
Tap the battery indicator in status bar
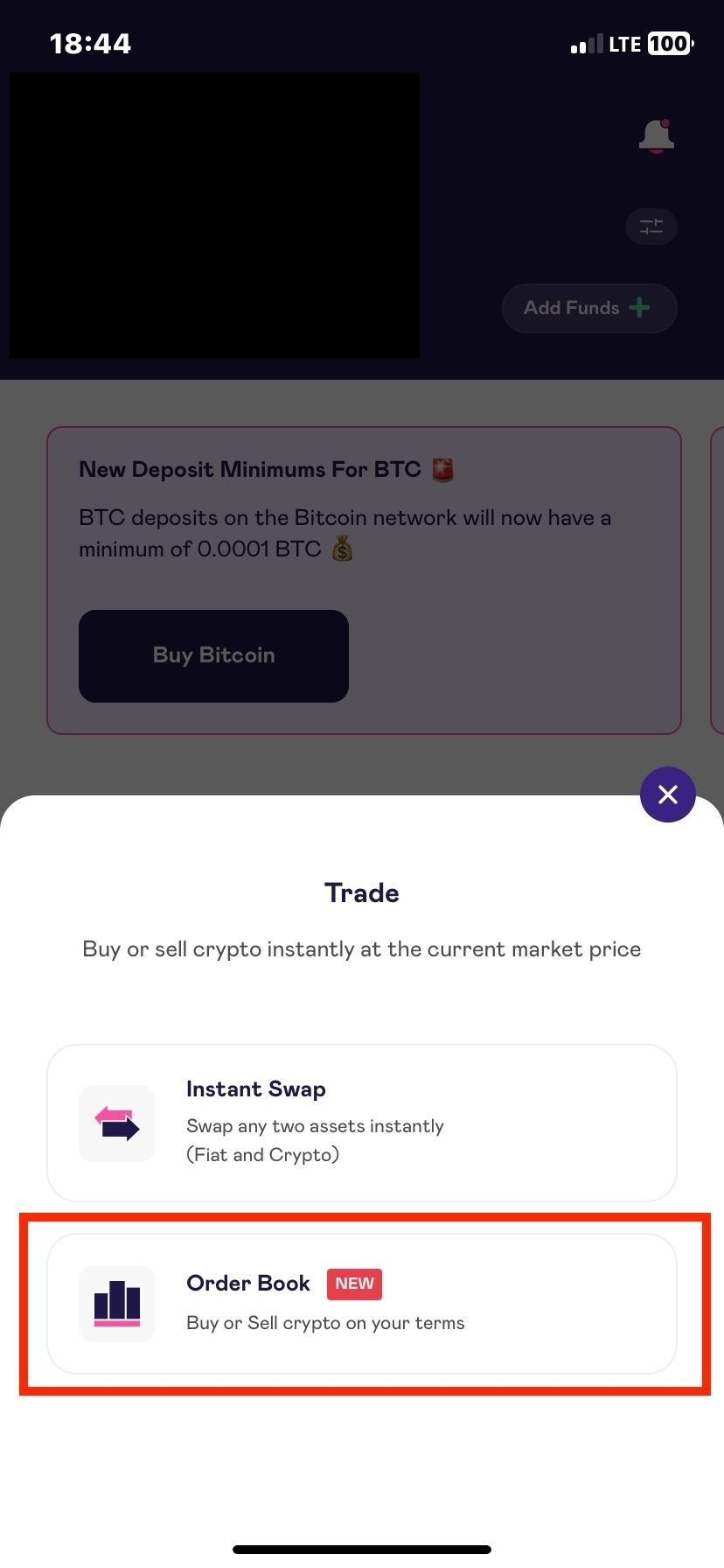[671, 44]
